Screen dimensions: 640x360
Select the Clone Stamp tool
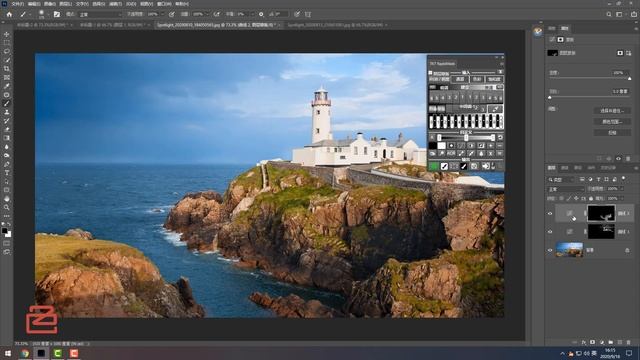click(x=7, y=112)
